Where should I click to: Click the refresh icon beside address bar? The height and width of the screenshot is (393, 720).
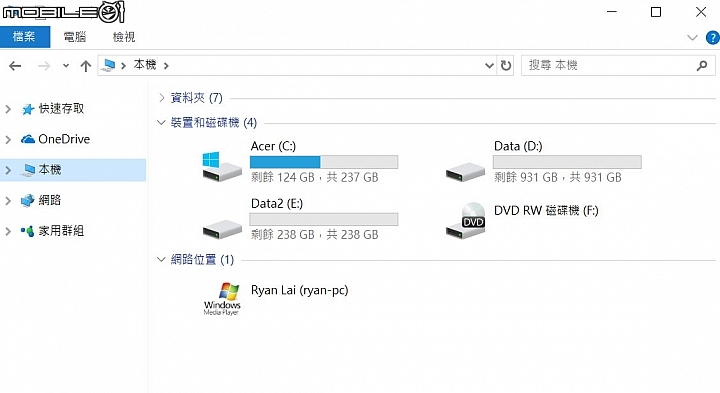506,66
